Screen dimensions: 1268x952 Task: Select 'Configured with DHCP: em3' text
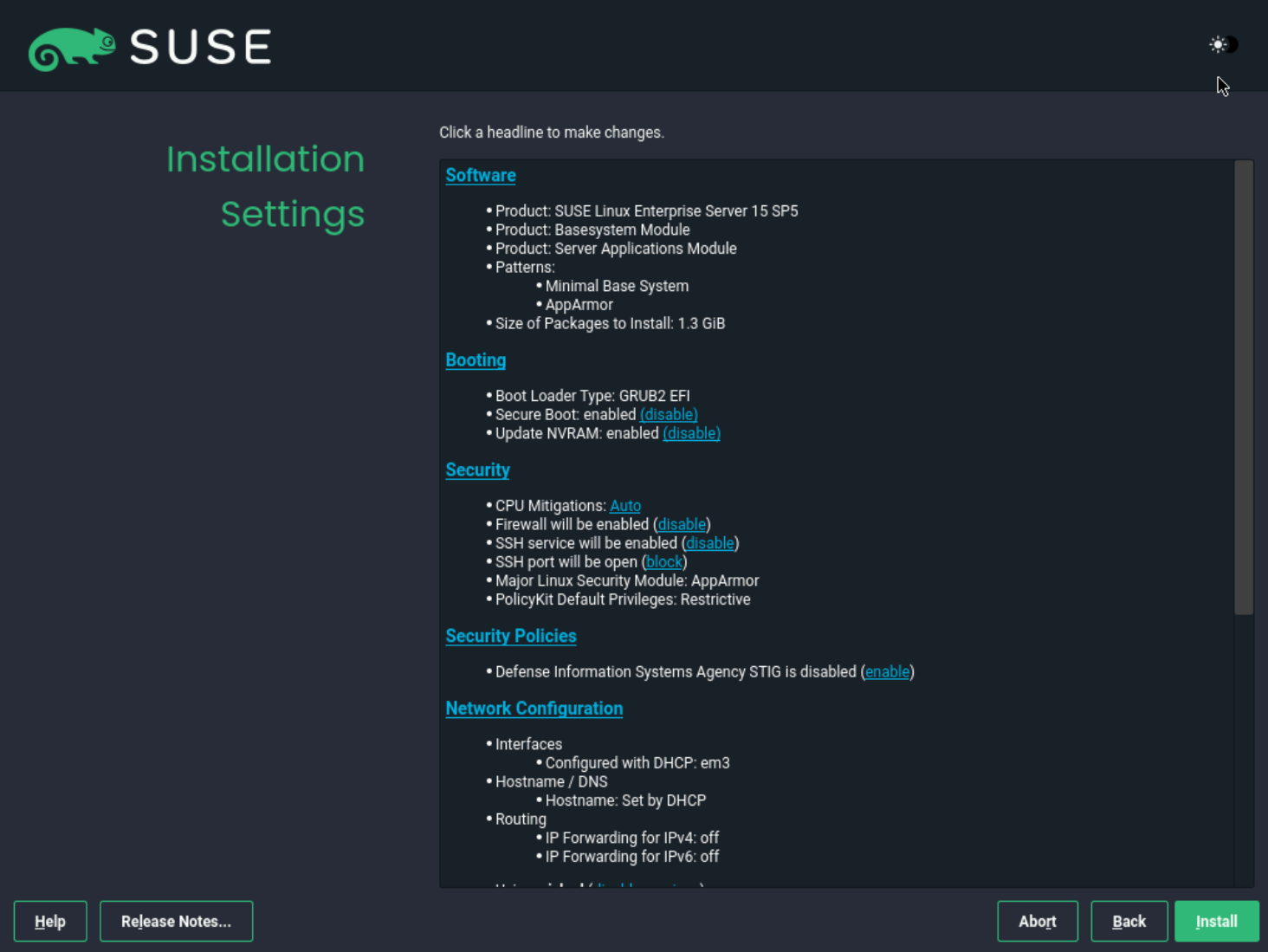(x=637, y=763)
